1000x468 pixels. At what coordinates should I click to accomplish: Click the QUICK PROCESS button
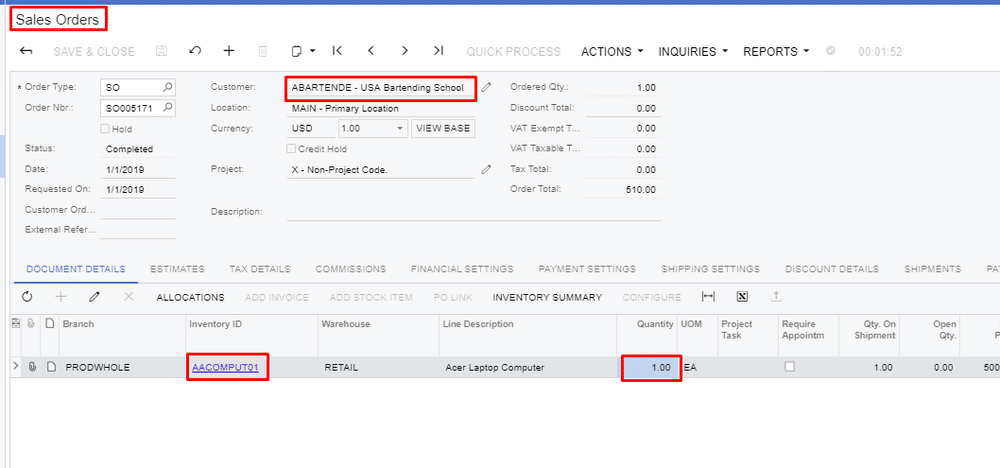[513, 52]
